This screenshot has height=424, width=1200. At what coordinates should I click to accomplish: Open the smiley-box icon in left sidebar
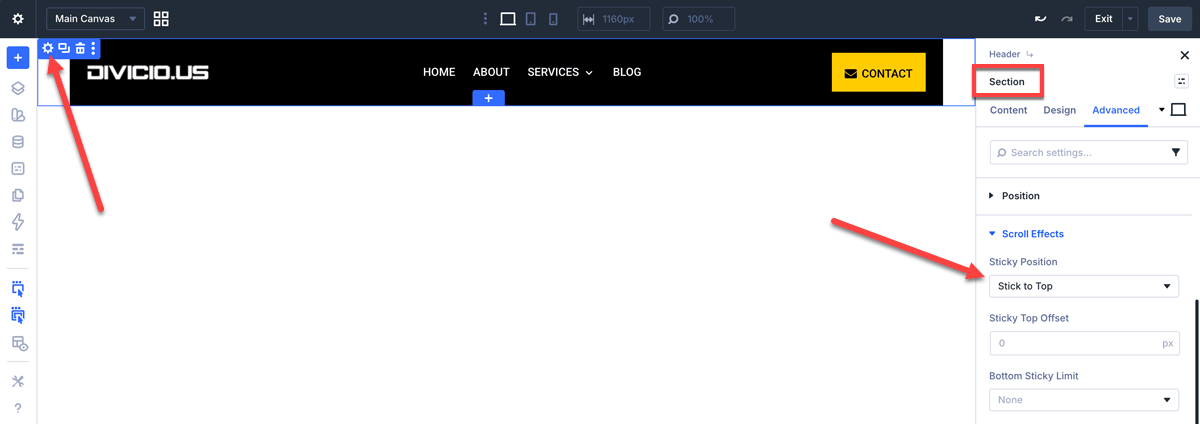coord(18,169)
